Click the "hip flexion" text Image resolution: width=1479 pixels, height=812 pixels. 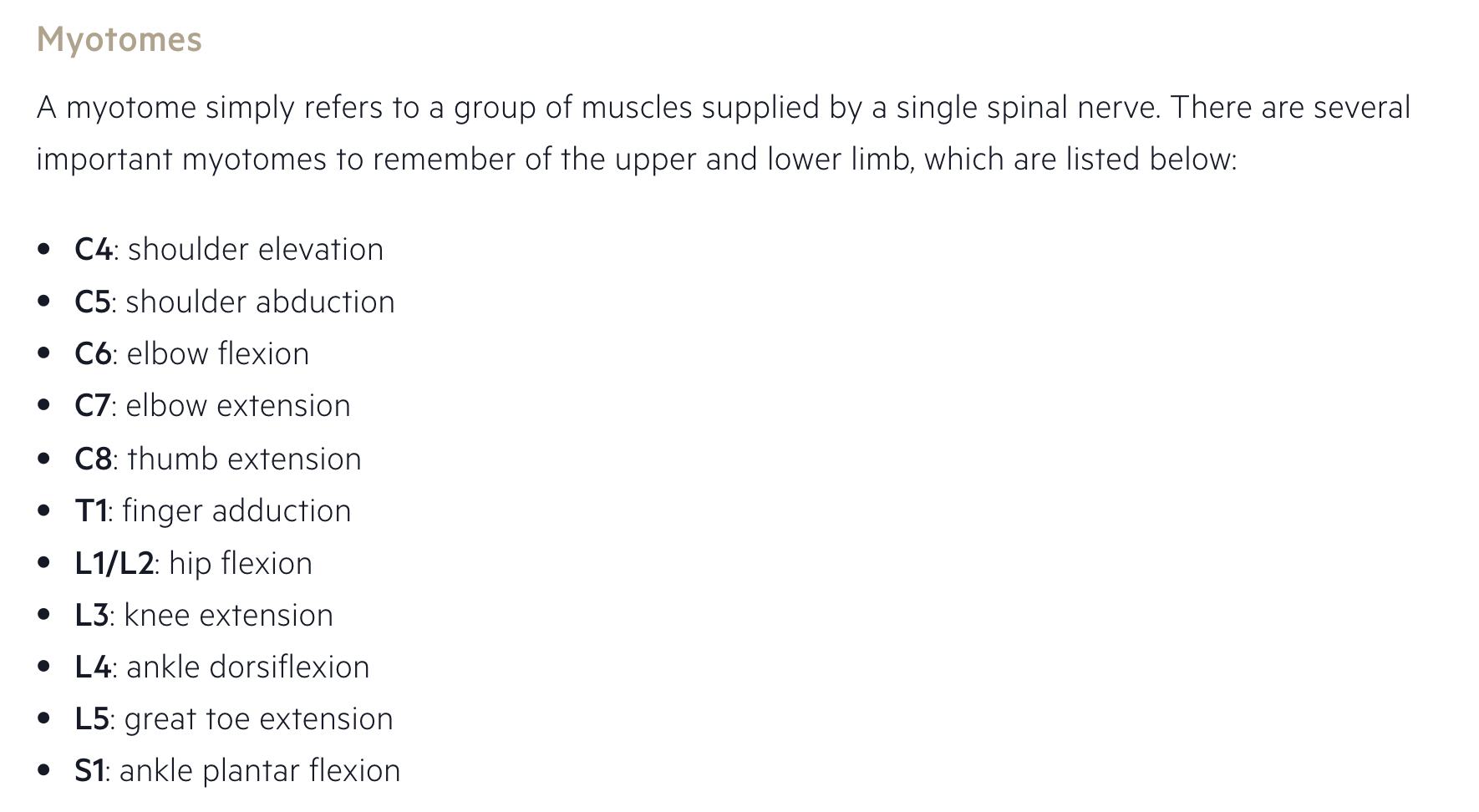(x=241, y=564)
